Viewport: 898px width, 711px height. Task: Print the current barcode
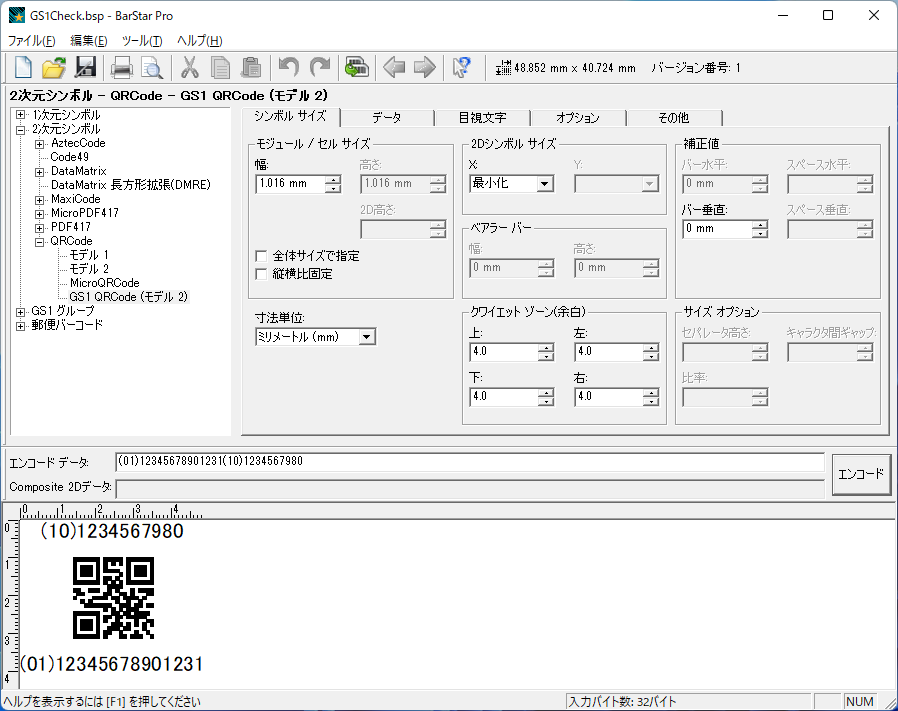tap(120, 67)
